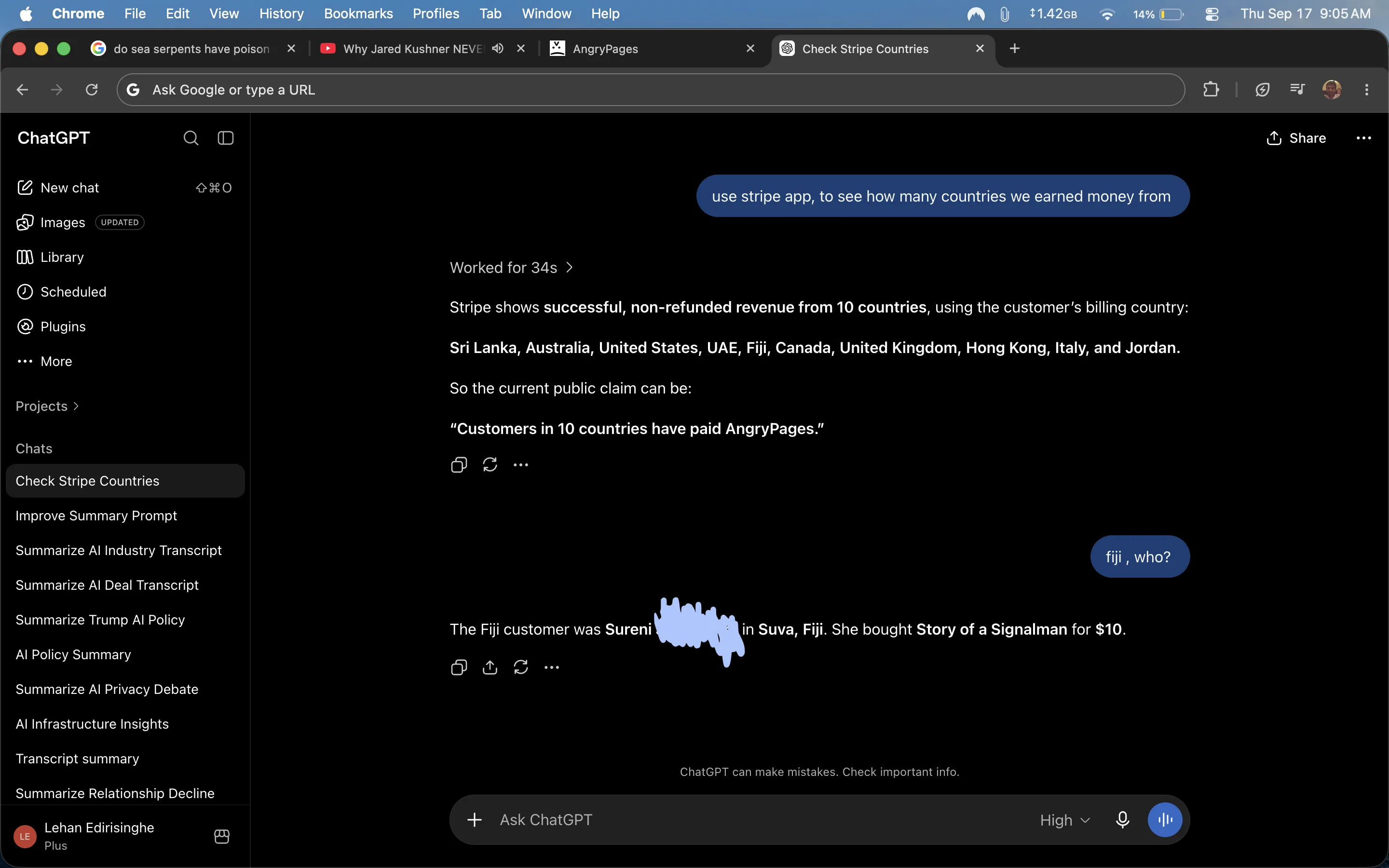Click the attach plus button in composer
The width and height of the screenshot is (1389, 868).
pos(475,820)
